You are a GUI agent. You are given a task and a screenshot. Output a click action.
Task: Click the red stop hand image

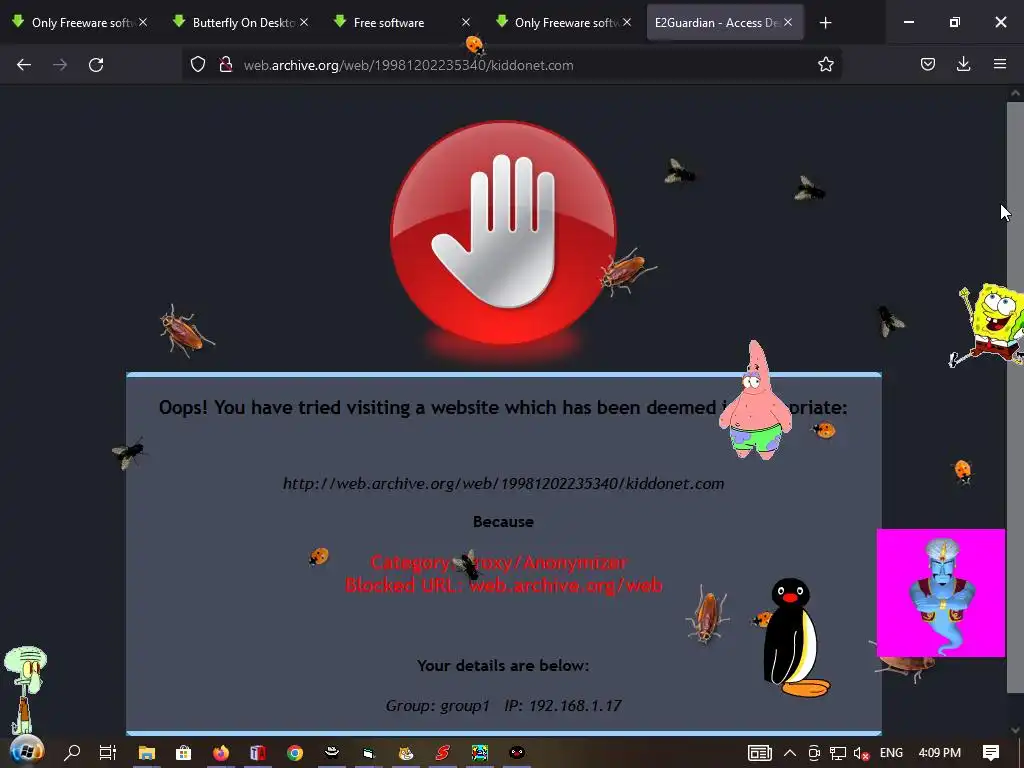503,232
